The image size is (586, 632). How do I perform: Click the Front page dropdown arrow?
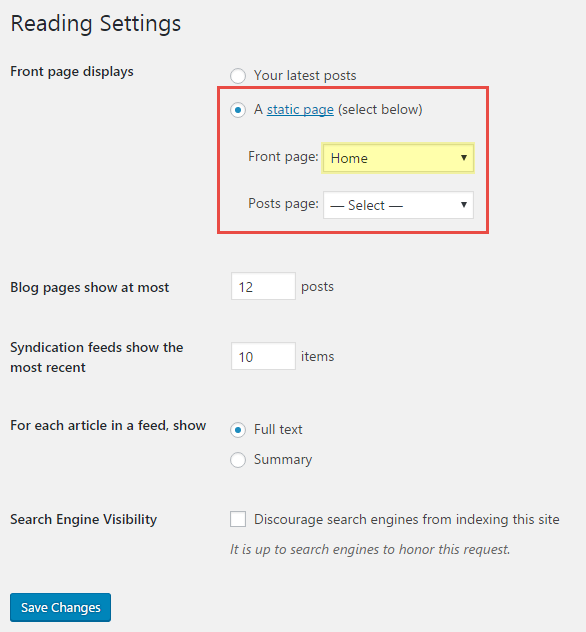click(464, 158)
